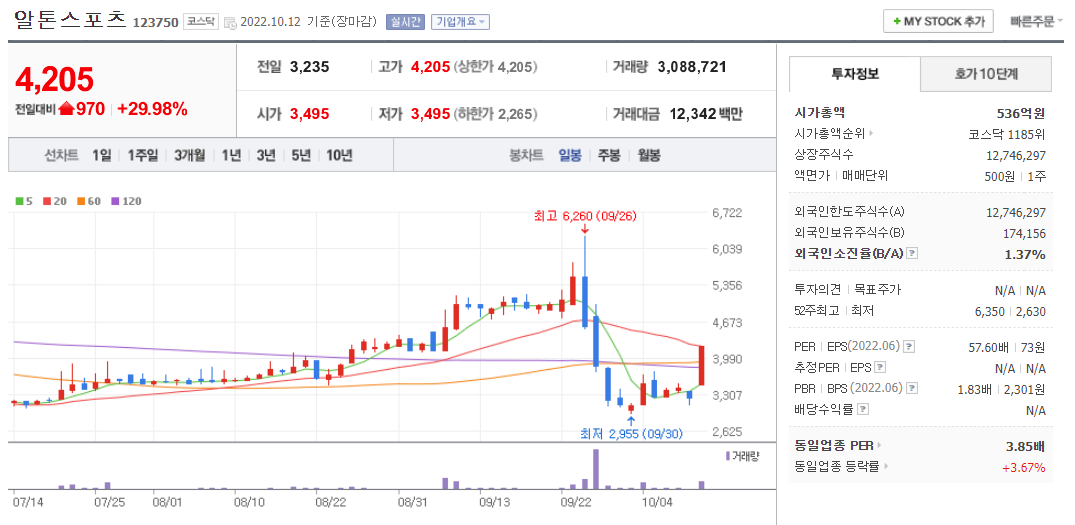Screen dimensions: 1075x525
Task: Click the 최저 2,955 (09/30) chart marker
Action: click(631, 433)
